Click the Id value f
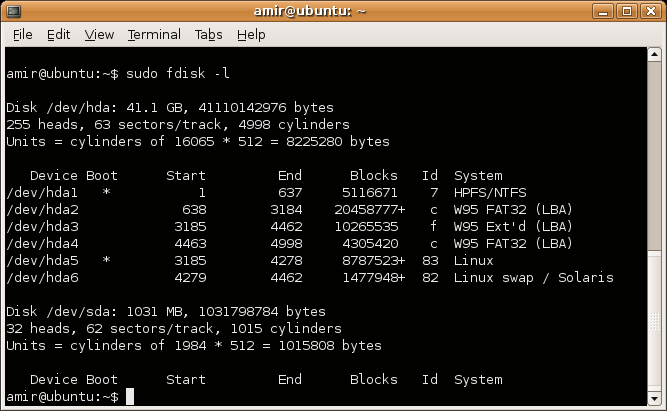This screenshot has height=411, width=667. tap(433, 226)
